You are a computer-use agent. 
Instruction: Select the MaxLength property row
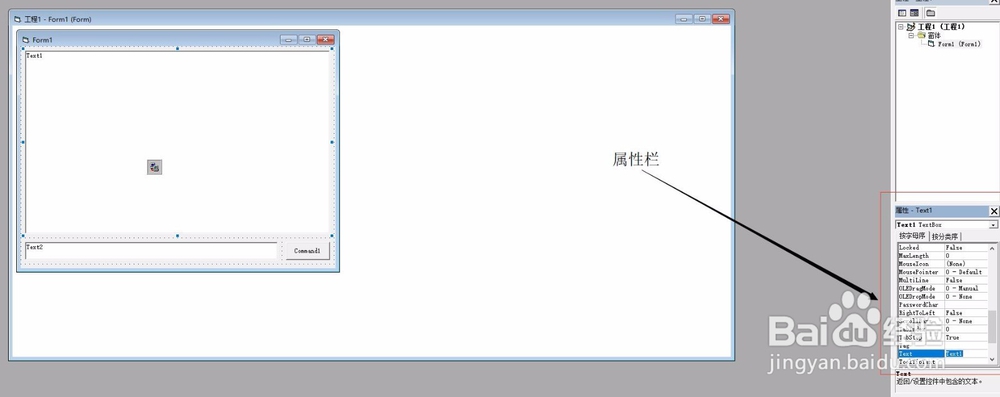942,255
